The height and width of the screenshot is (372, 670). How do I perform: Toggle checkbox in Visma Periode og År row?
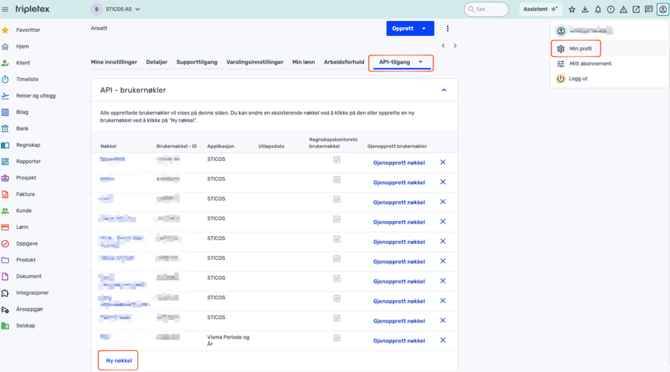(x=337, y=338)
